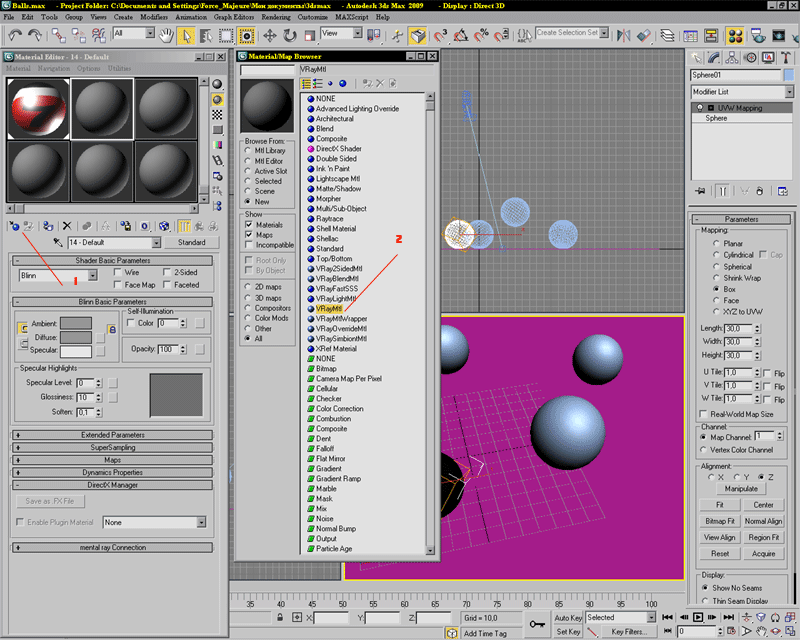Toggle the 3D Snaps icon
Image resolution: width=800 pixels, height=640 pixels.
pos(440,35)
